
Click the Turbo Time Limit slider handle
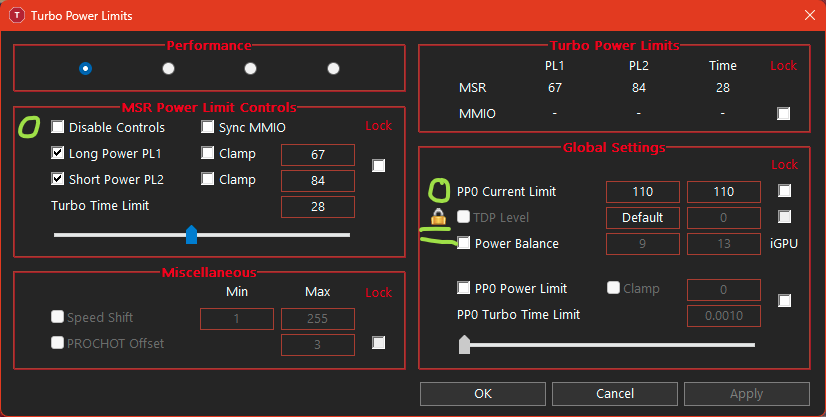(x=192, y=235)
